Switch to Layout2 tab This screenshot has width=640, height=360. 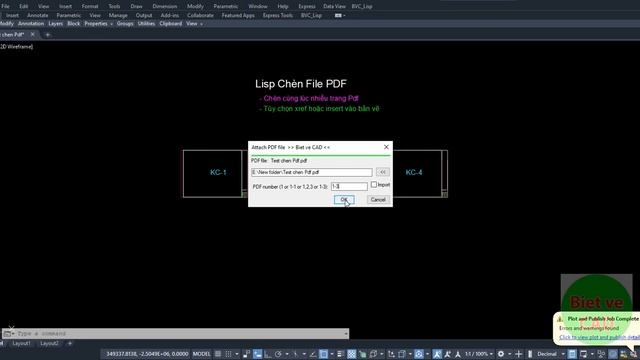click(x=49, y=344)
